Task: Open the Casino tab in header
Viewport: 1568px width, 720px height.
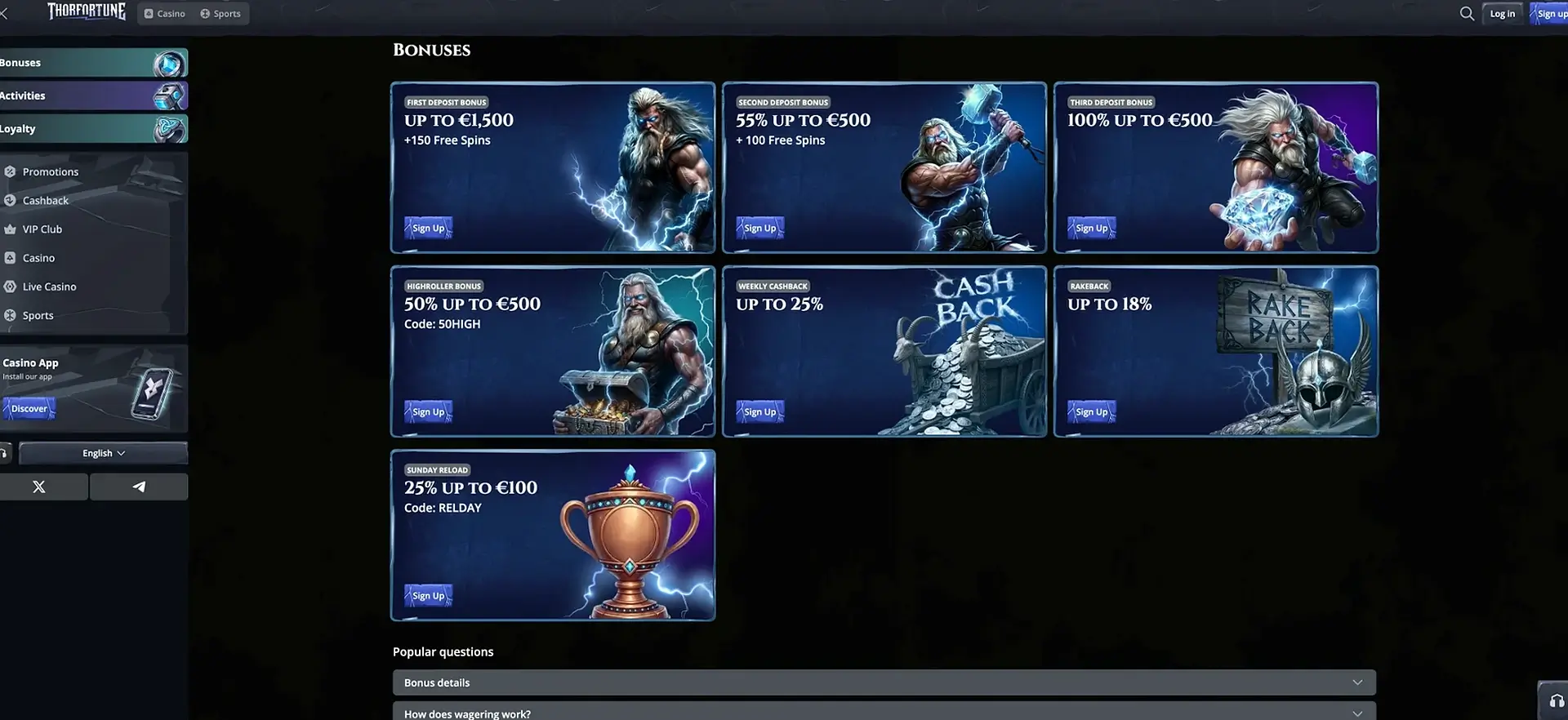Action: tap(165, 14)
